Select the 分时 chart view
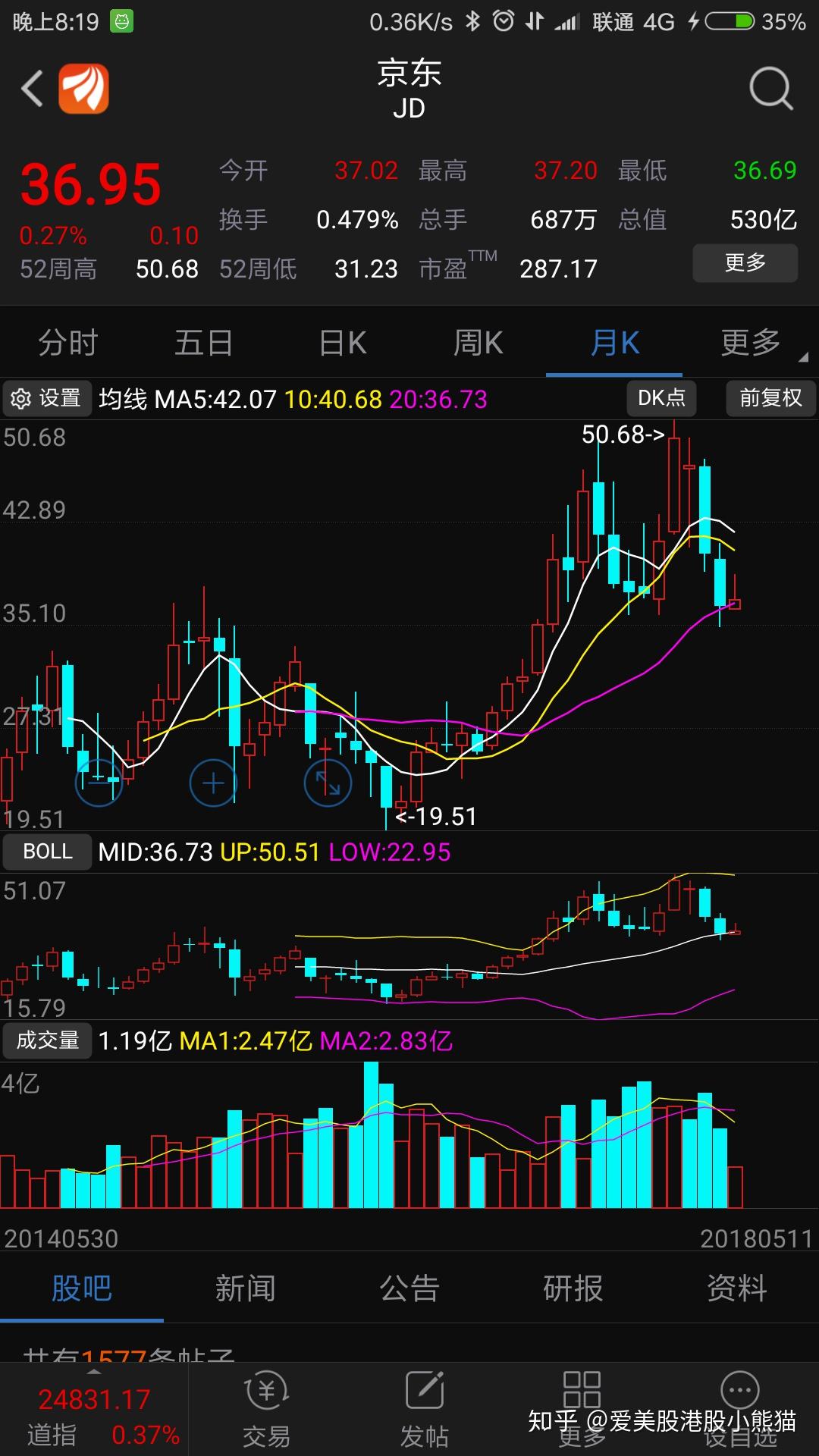 coord(68,343)
